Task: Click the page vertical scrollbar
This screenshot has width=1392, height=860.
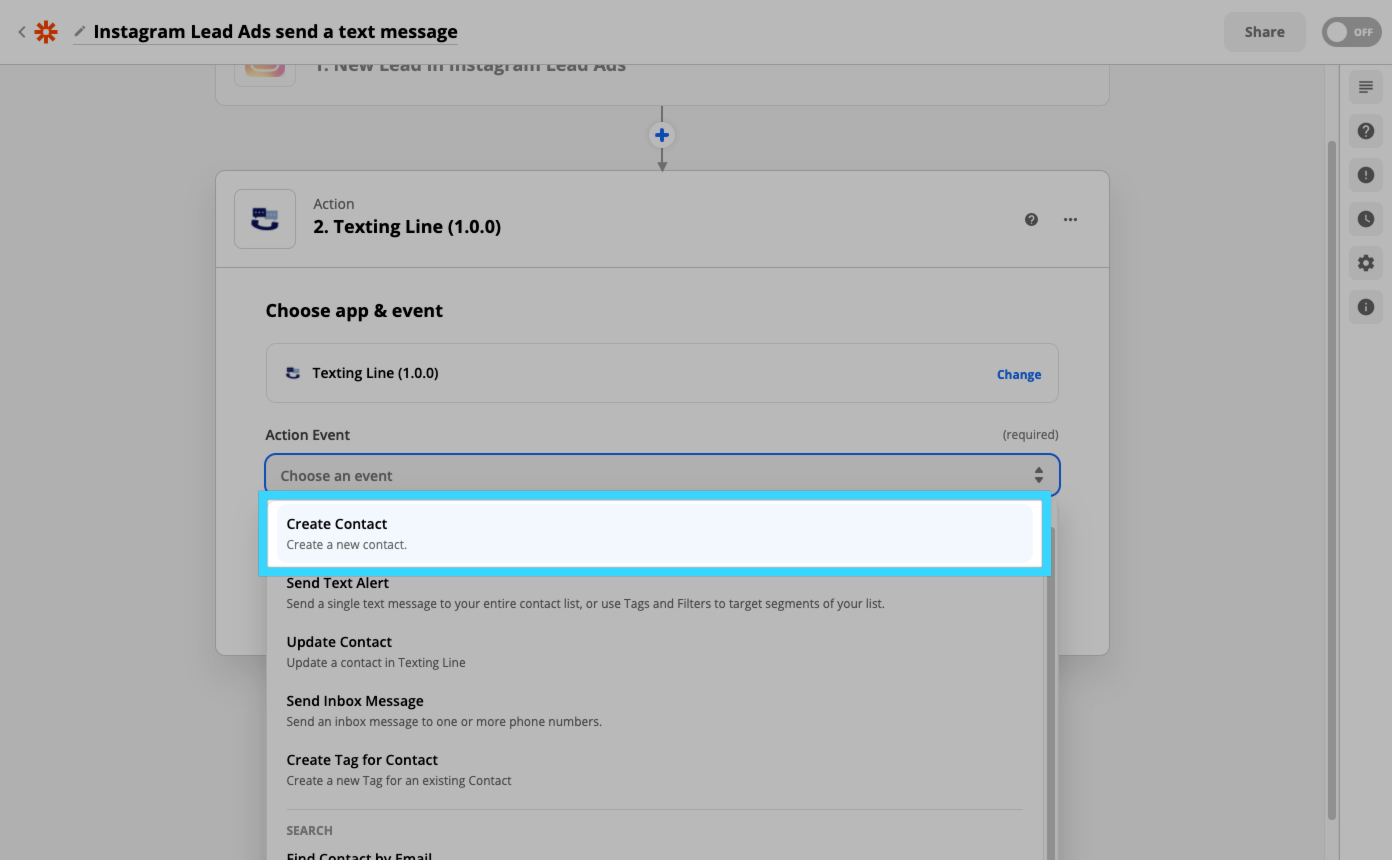Action: 1331,480
